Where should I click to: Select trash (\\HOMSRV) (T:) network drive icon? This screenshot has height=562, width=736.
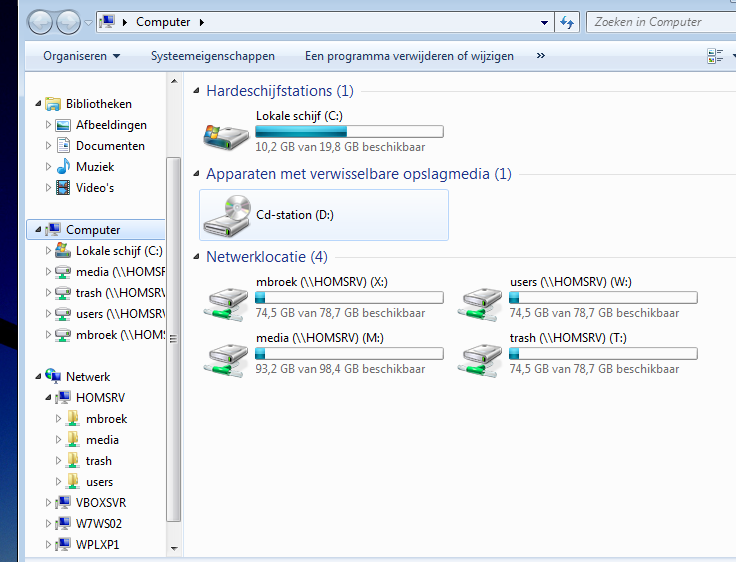pyautogui.click(x=480, y=360)
